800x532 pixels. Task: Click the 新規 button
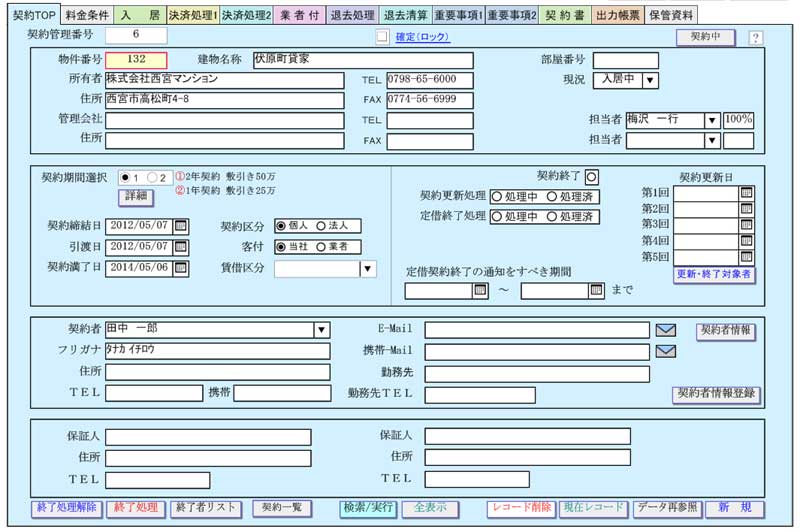735,509
